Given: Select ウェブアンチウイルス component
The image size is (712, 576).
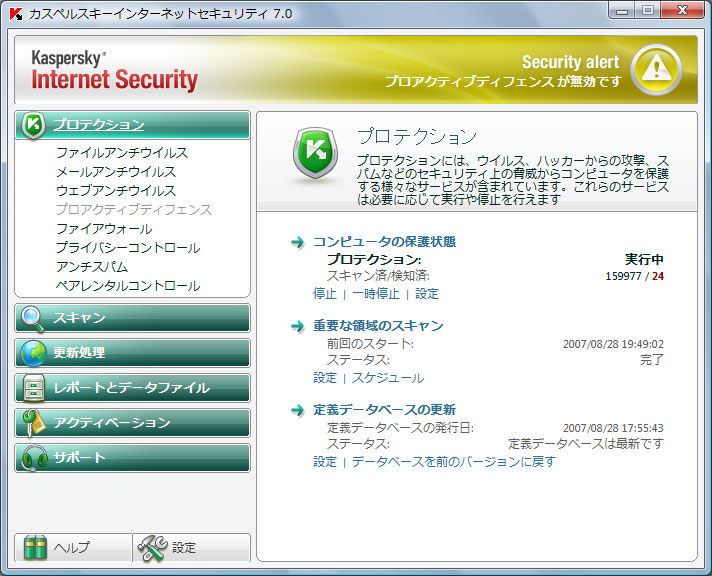Looking at the screenshot, I should [x=116, y=191].
